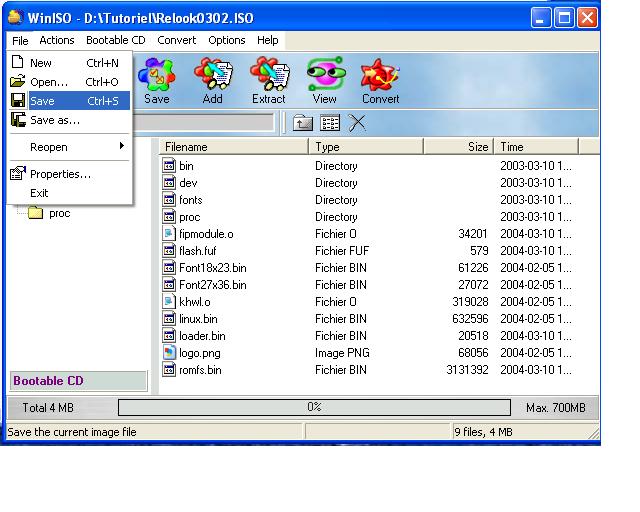Screen dimensions: 640x512
Task: Choose Save as... menu entry
Action: [x=70, y=120]
